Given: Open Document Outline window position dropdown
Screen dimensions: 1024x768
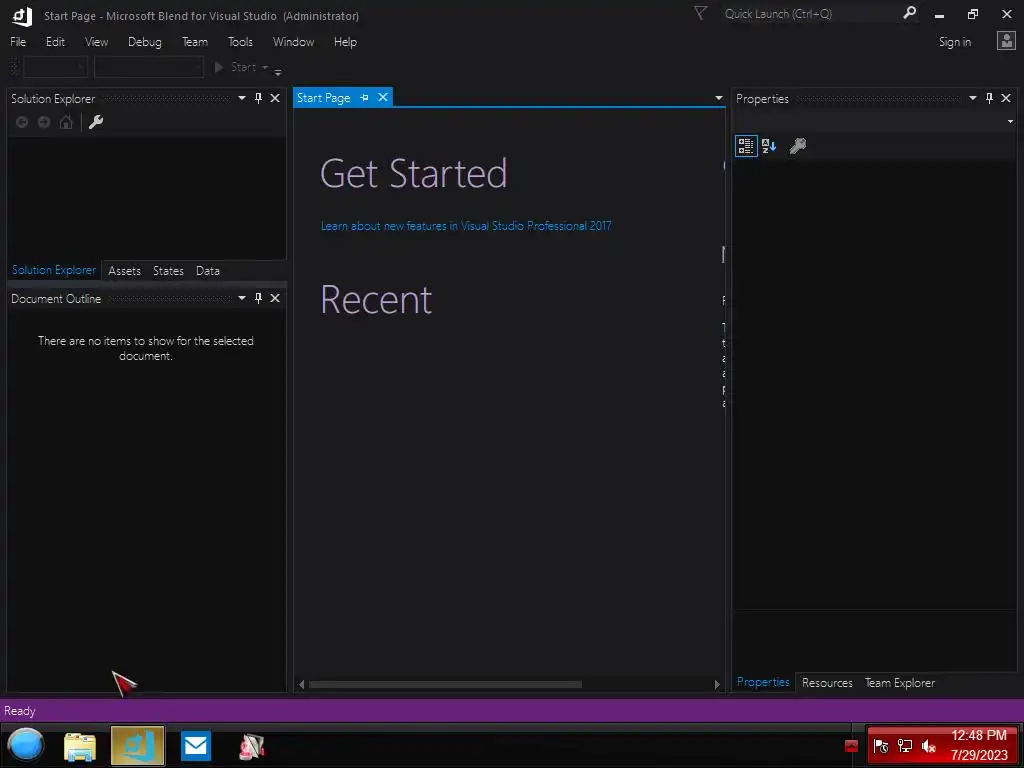Looking at the screenshot, I should tap(242, 298).
